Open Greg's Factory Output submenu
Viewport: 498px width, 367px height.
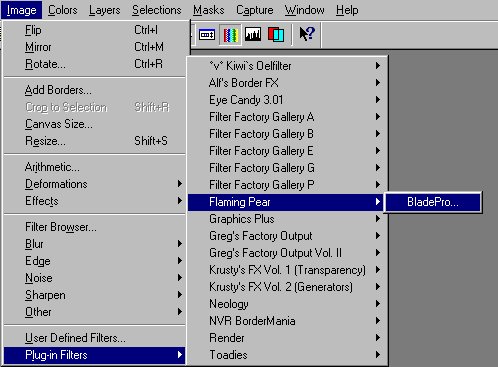287,236
